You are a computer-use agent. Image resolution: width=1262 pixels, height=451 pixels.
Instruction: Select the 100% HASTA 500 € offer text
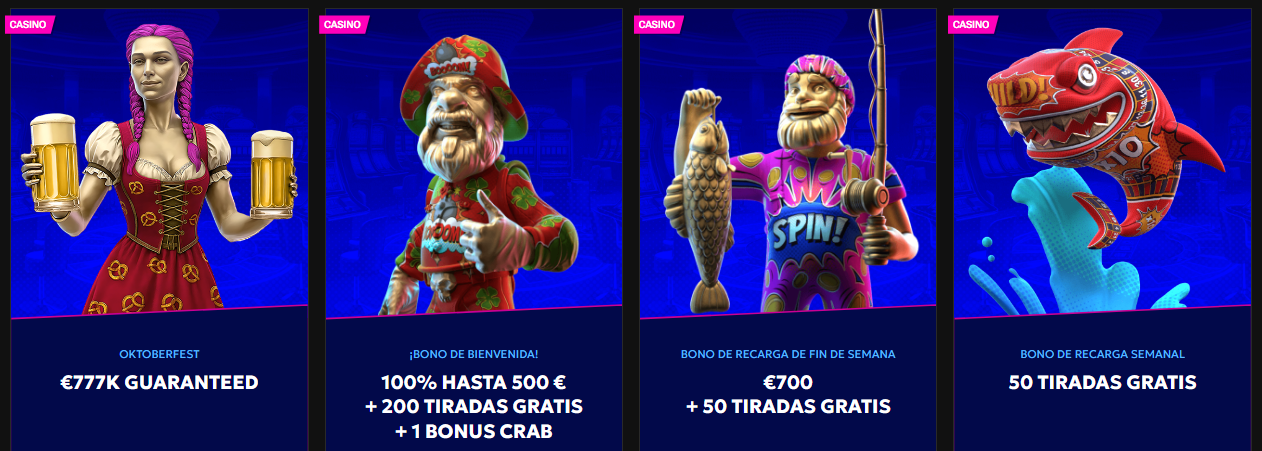(x=474, y=382)
